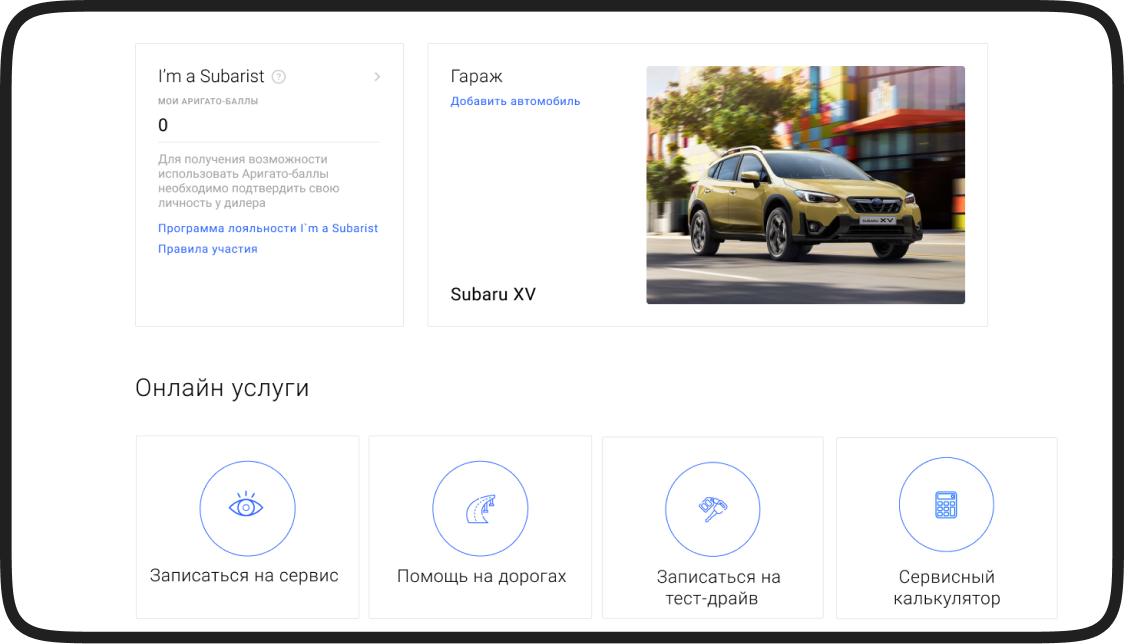
Task: Select the Записаться на тест-драйв label
Action: point(718,587)
